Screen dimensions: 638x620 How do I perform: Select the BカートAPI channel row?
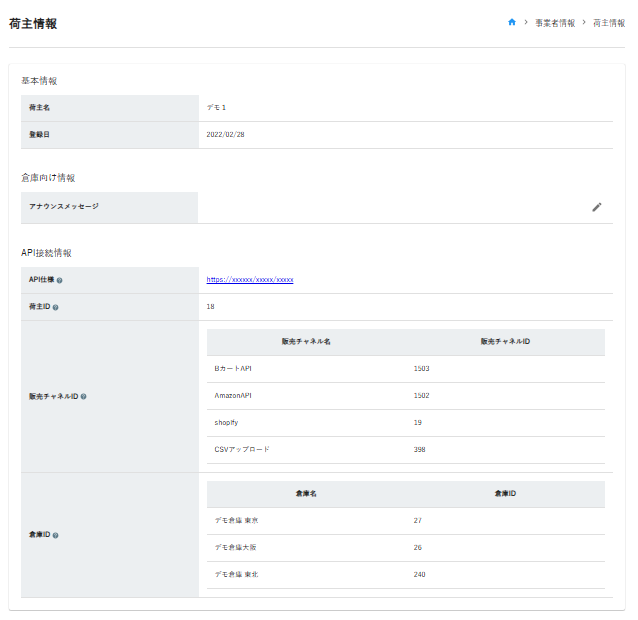tap(405, 368)
